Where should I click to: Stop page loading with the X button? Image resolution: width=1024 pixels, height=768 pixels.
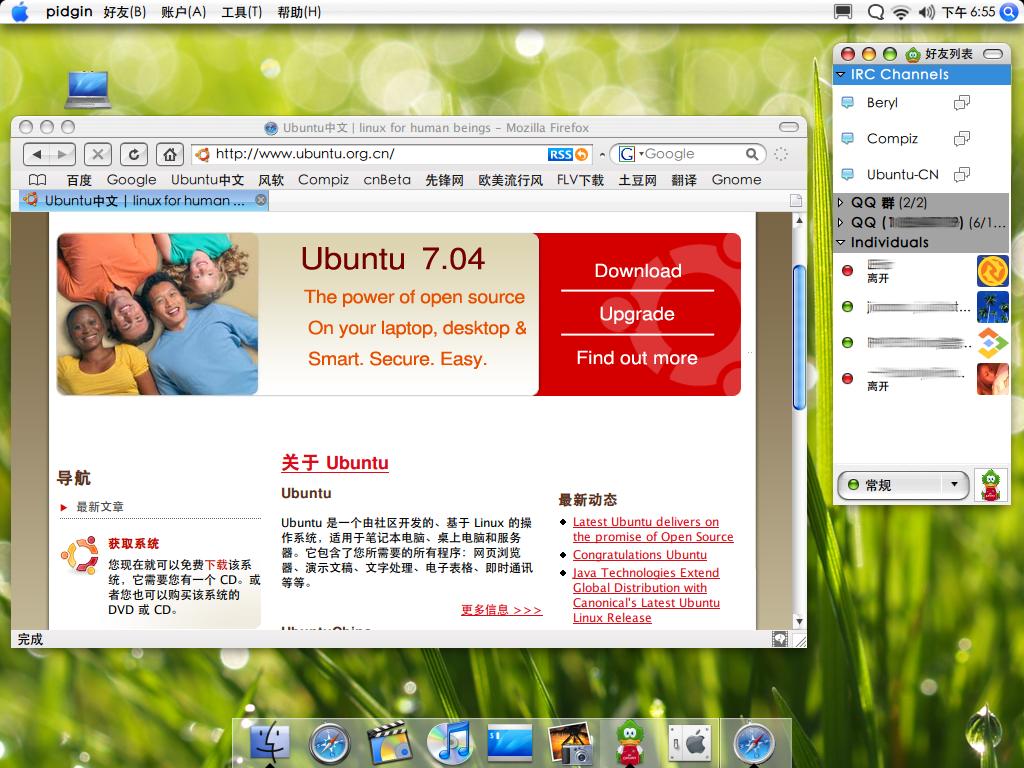98,154
